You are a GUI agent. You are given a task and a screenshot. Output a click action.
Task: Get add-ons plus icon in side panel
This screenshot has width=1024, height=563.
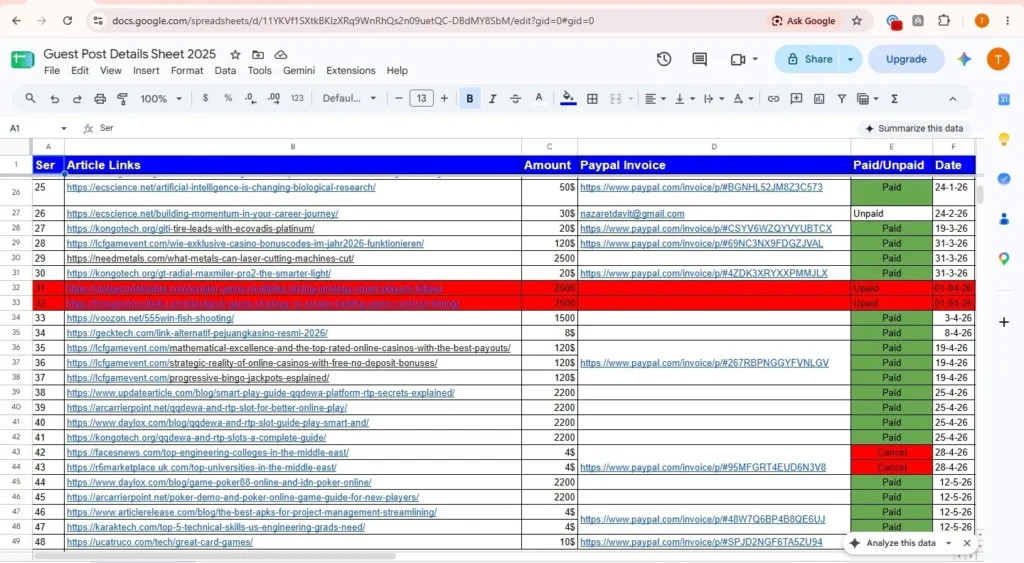tap(1004, 321)
